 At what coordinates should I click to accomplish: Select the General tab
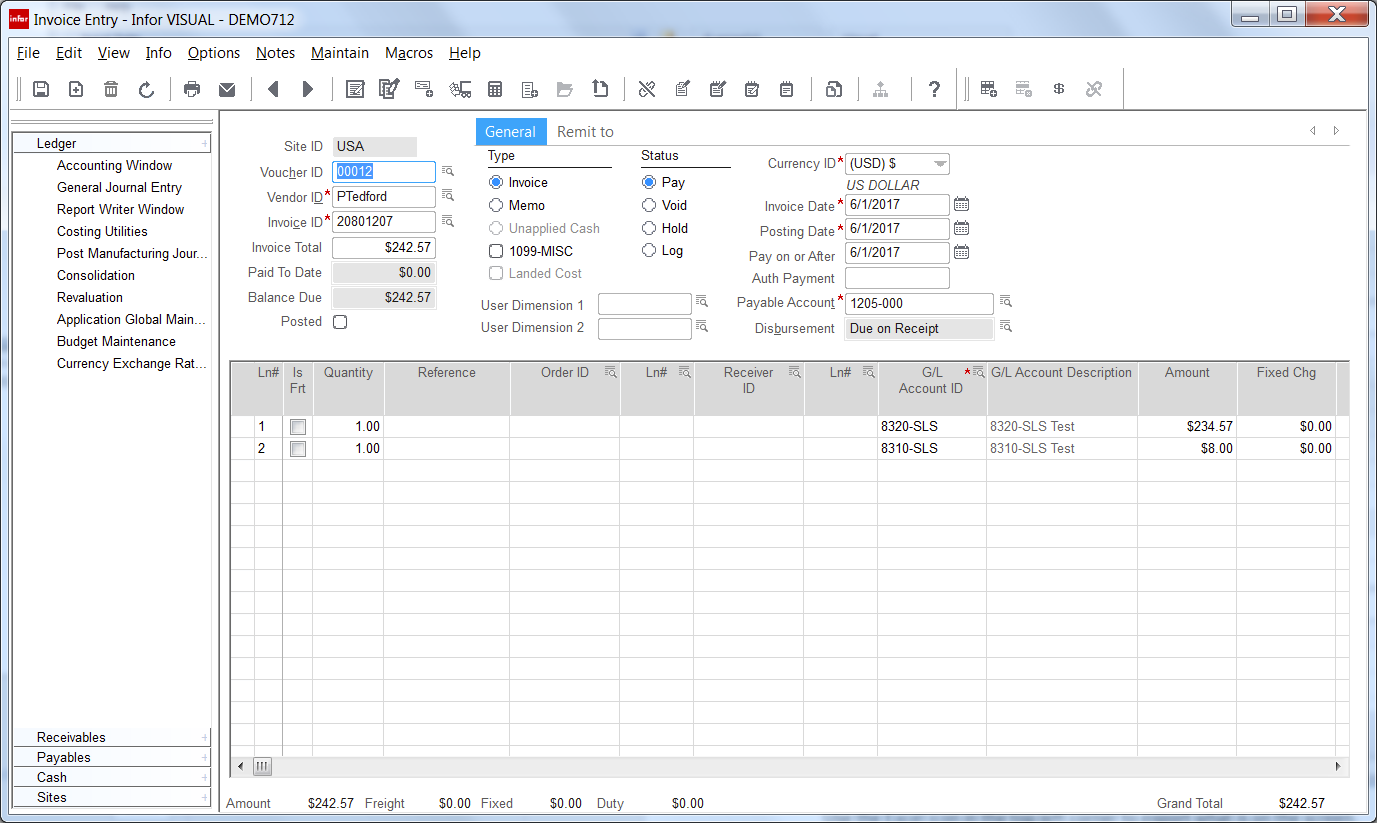(511, 132)
